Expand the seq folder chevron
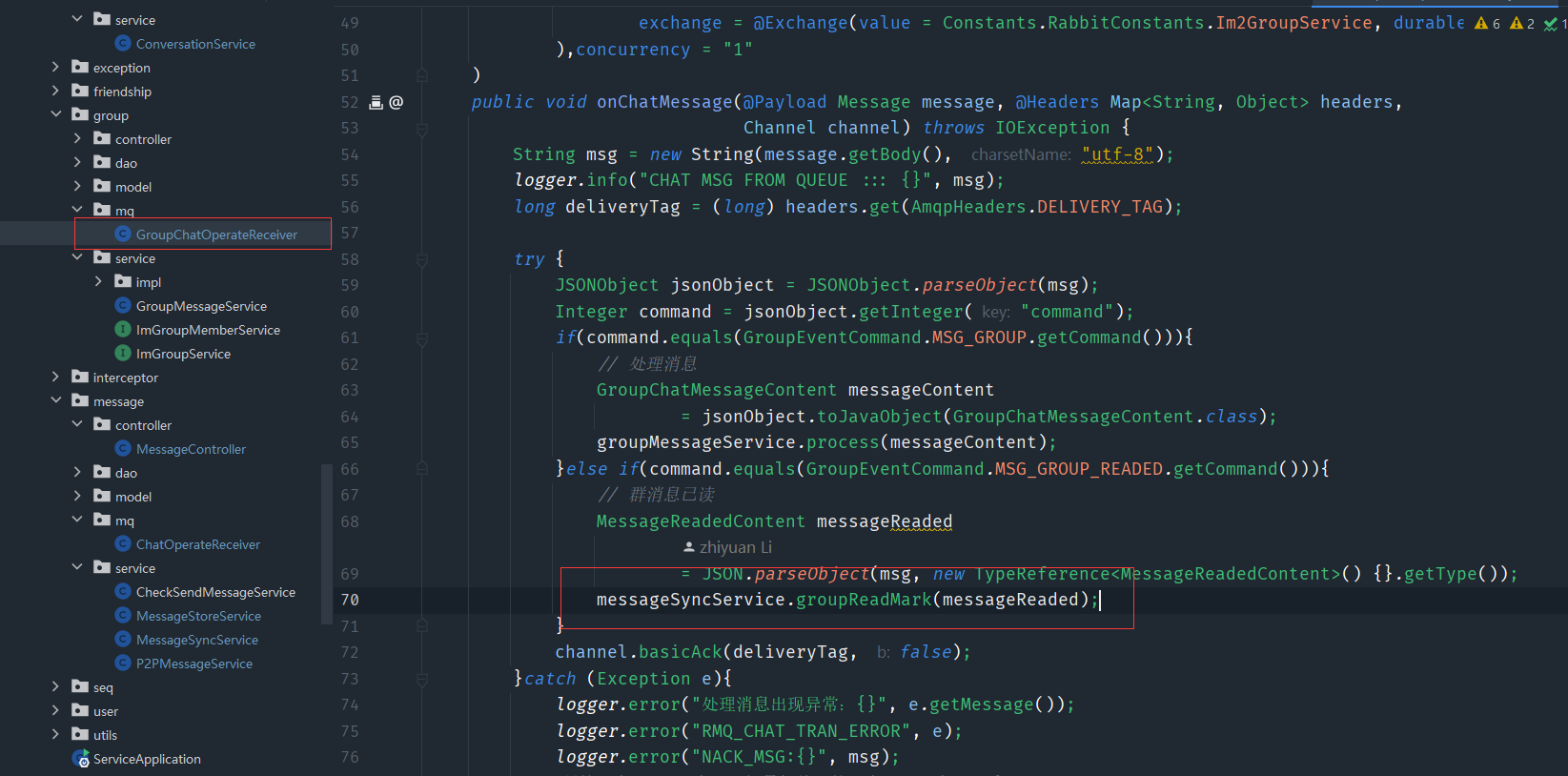 pos(55,686)
